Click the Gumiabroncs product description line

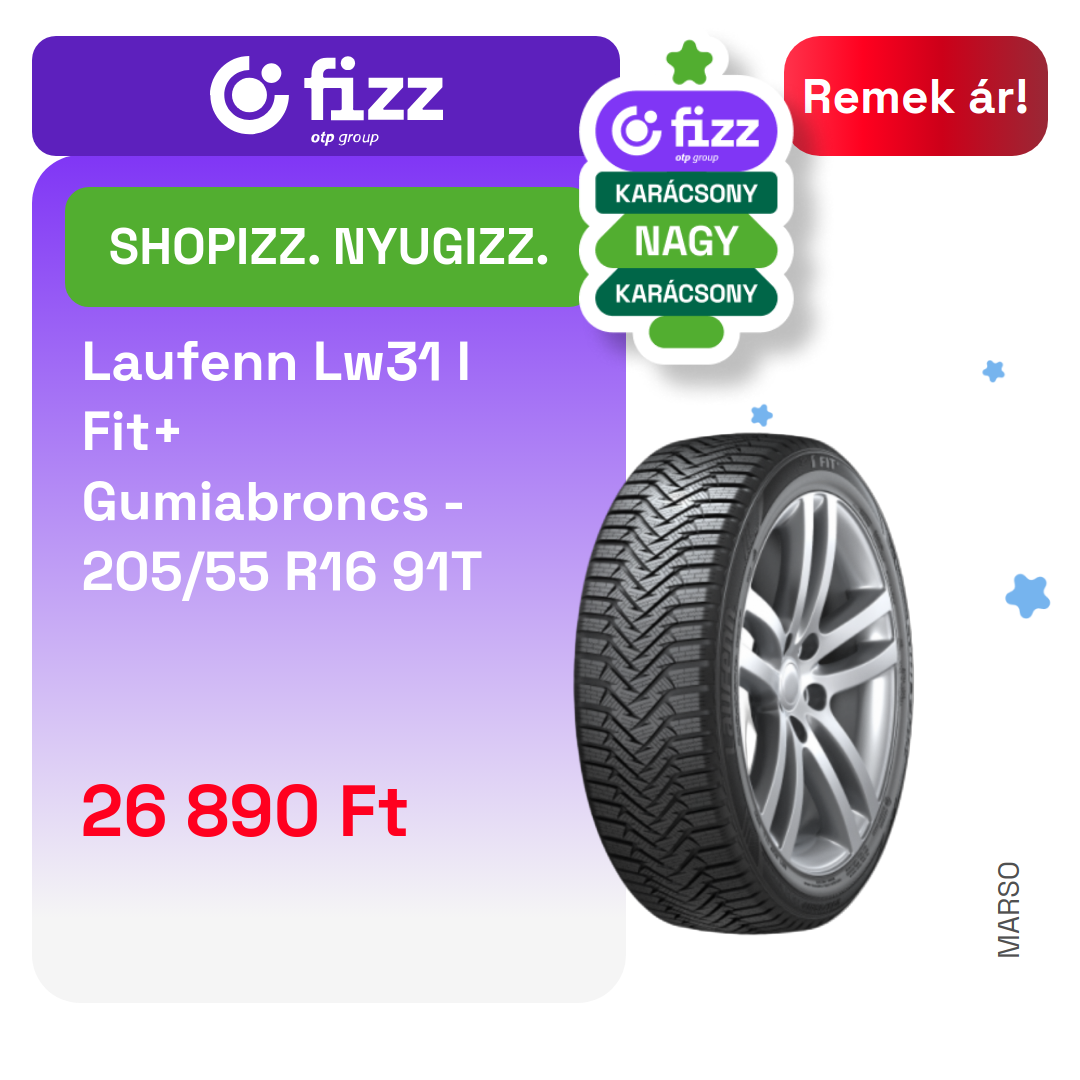(x=273, y=502)
